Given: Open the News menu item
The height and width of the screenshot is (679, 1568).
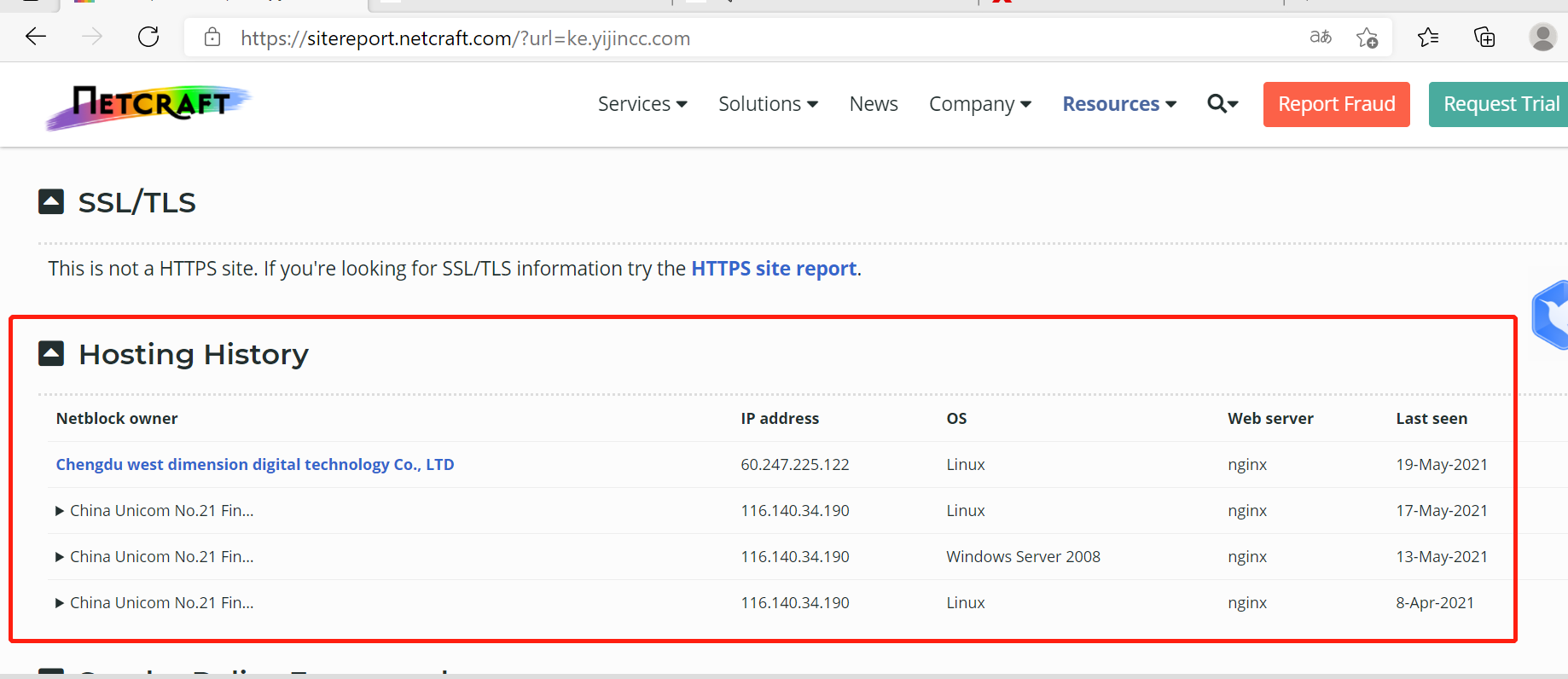Looking at the screenshot, I should click(874, 104).
